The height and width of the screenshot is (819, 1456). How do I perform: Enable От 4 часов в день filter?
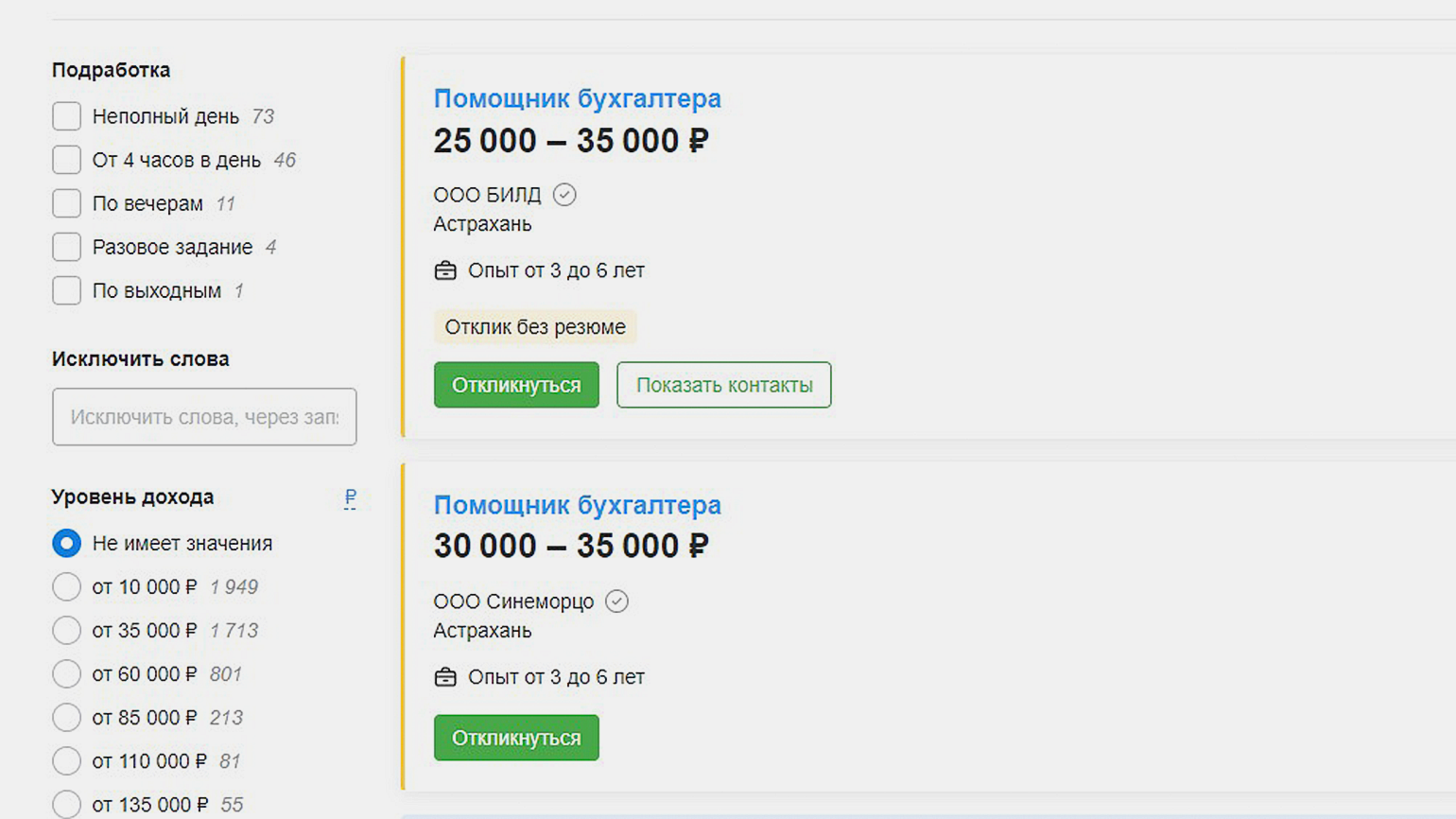[x=66, y=160]
